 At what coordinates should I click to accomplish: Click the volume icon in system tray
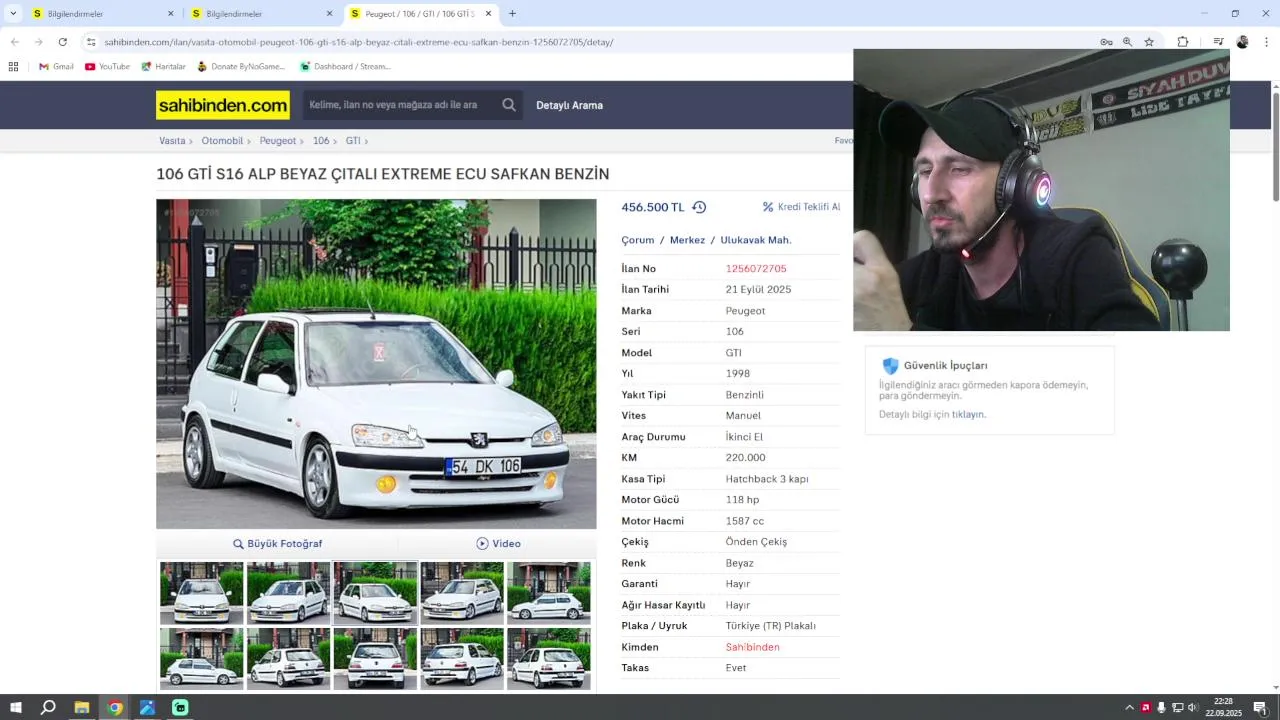1193,708
